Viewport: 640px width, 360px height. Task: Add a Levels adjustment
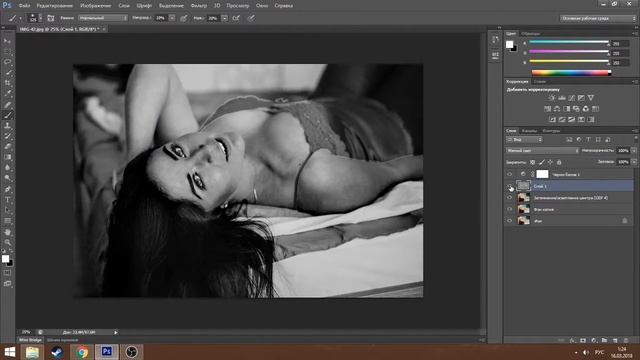tap(562, 98)
